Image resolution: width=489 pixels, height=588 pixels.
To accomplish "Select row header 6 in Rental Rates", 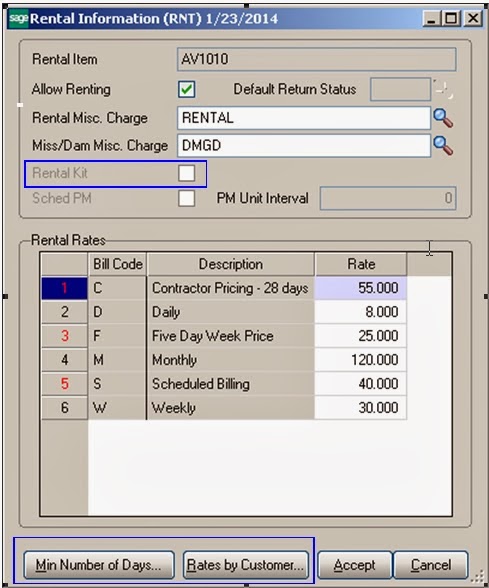I will (x=64, y=408).
